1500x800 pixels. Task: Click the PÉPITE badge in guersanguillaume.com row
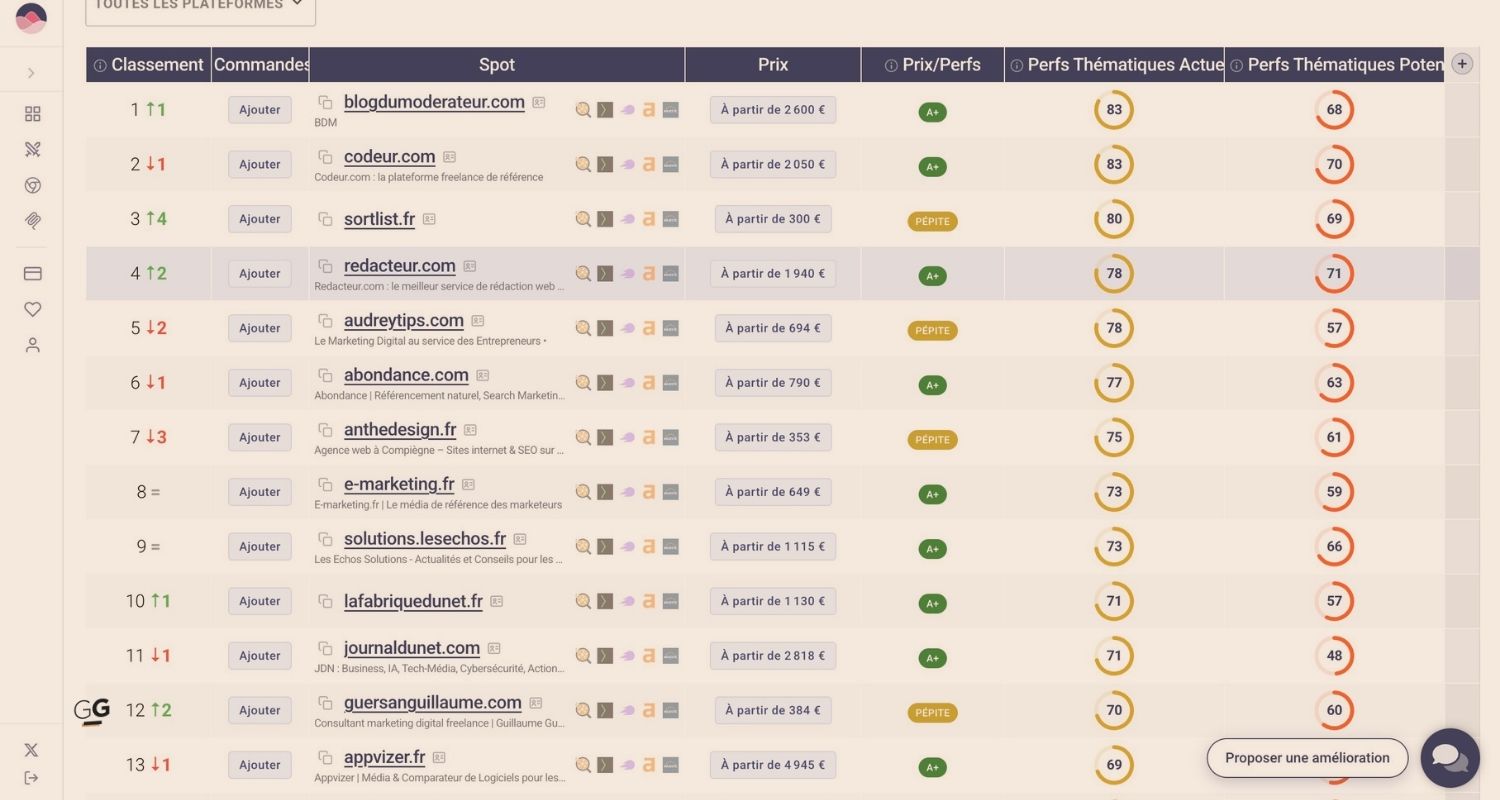[x=932, y=713]
